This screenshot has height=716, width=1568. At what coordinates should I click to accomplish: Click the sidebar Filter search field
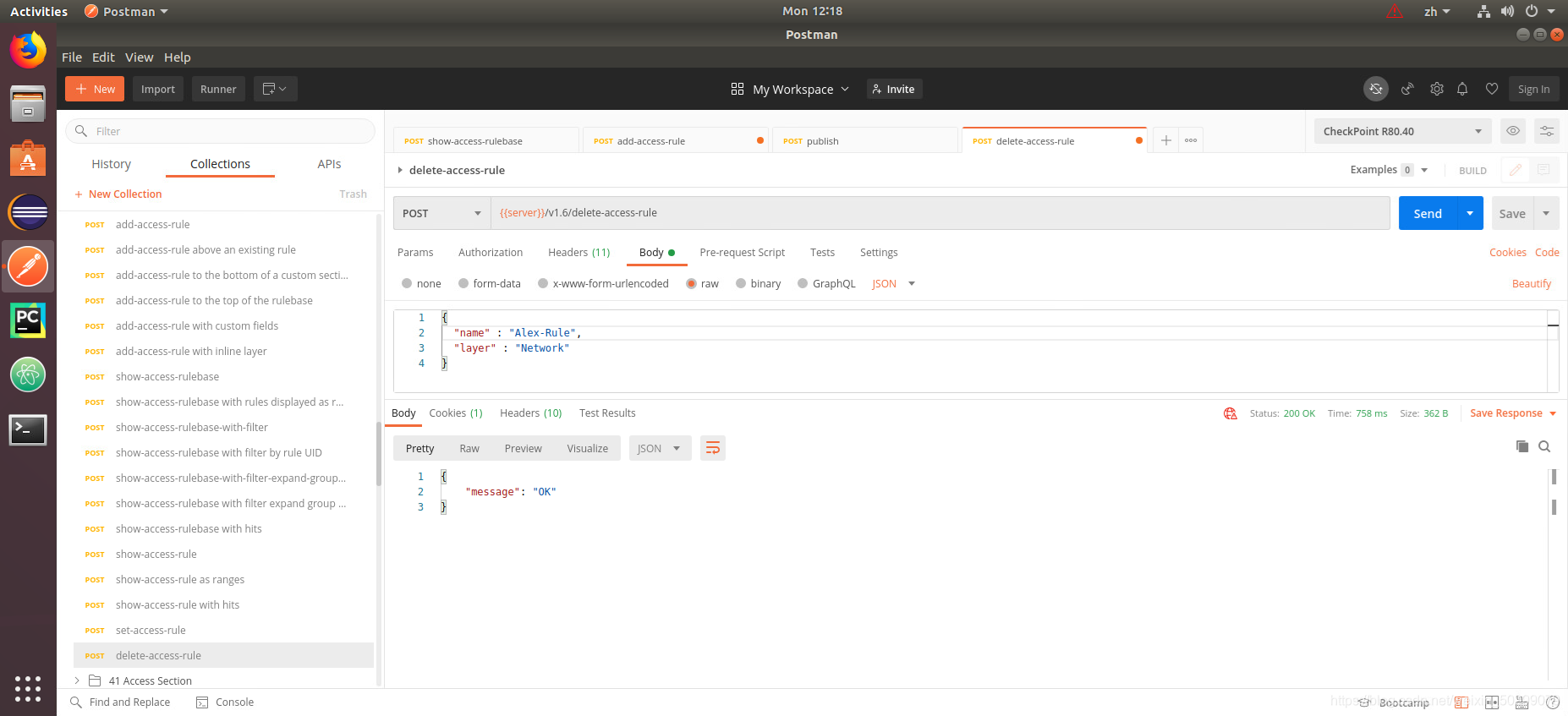(220, 131)
